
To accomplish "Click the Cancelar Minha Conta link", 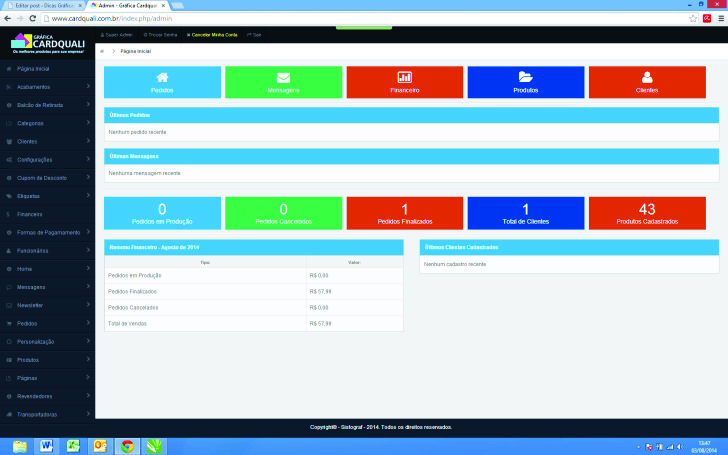I will [212, 34].
